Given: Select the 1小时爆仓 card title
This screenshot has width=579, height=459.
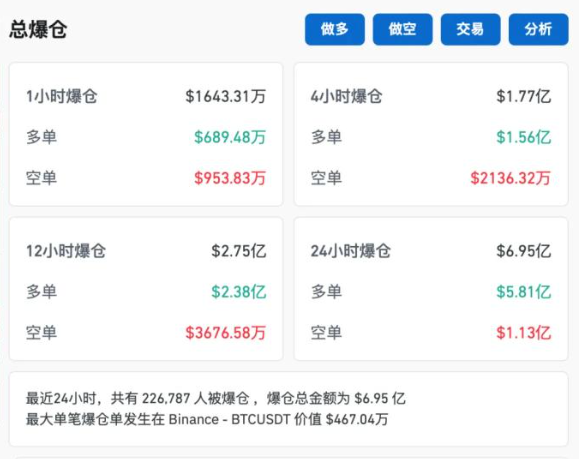Looking at the screenshot, I should pos(62,96).
